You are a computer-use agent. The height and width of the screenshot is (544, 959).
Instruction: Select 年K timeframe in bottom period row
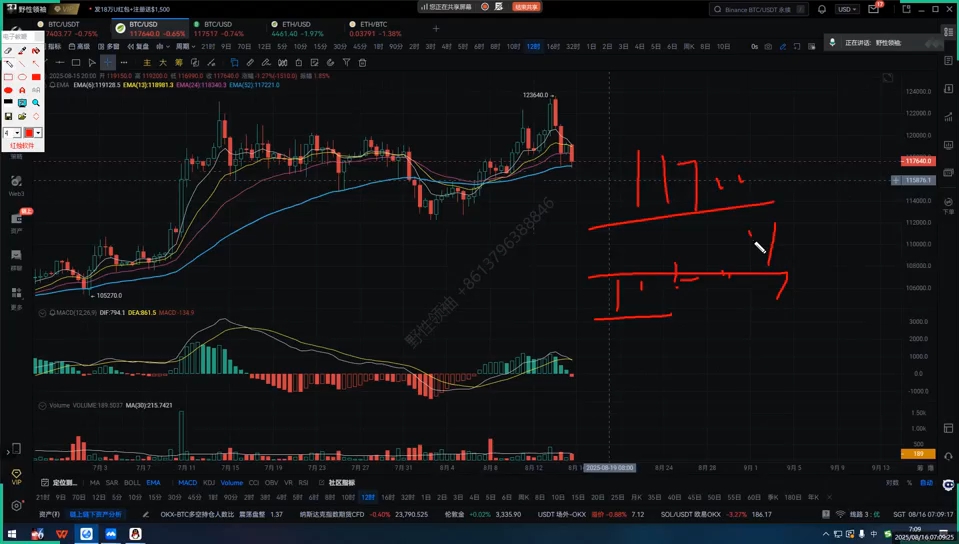813,497
